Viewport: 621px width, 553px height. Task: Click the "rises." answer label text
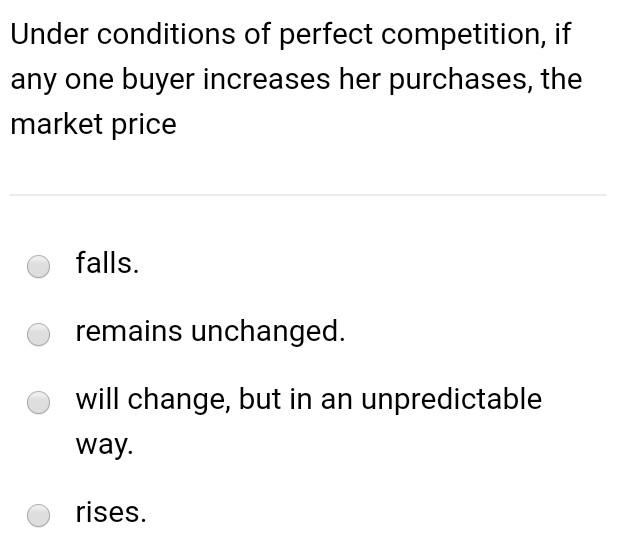coord(111,512)
